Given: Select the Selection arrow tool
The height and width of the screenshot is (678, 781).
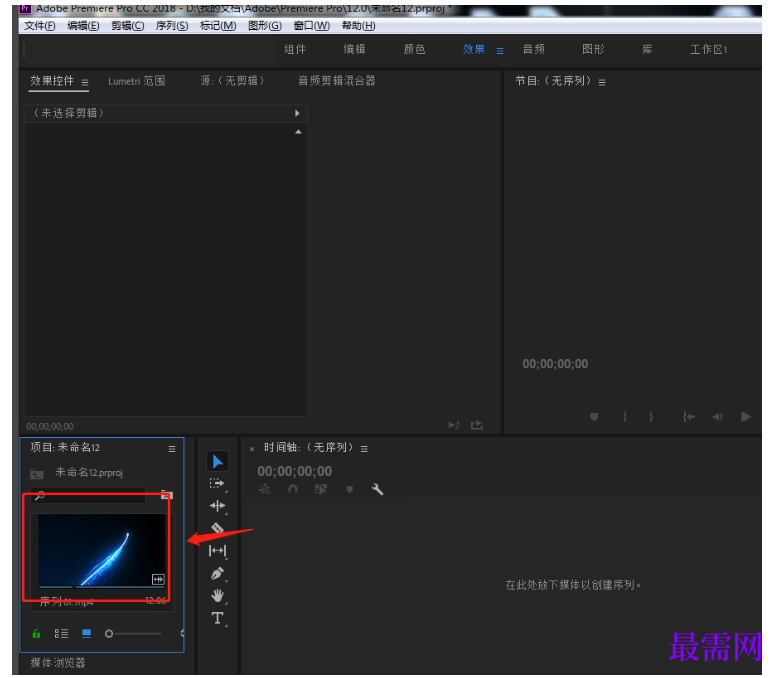Looking at the screenshot, I should point(218,461).
